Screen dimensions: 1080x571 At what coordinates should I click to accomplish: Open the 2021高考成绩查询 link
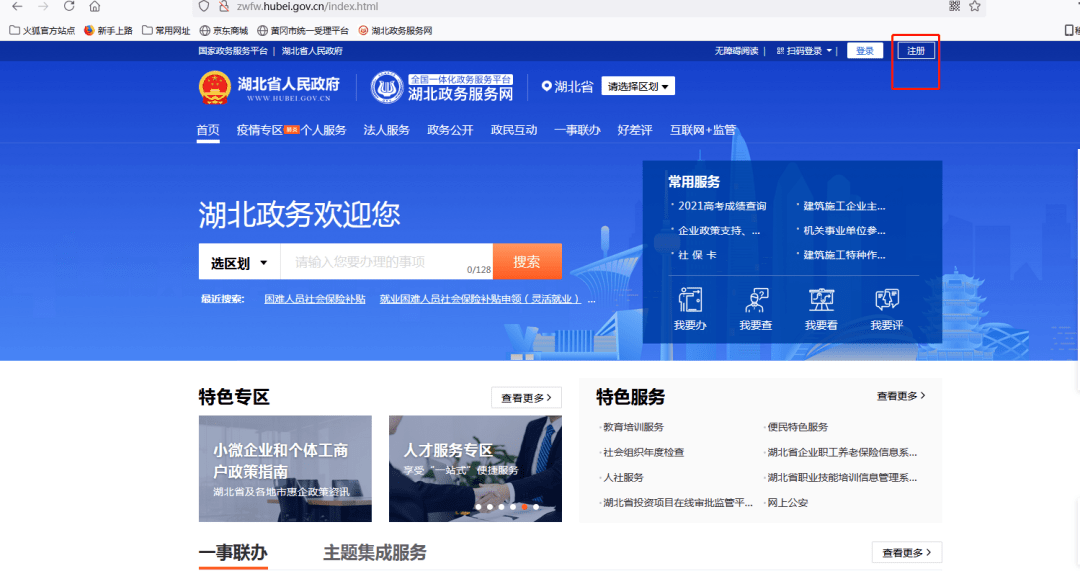pos(721,206)
